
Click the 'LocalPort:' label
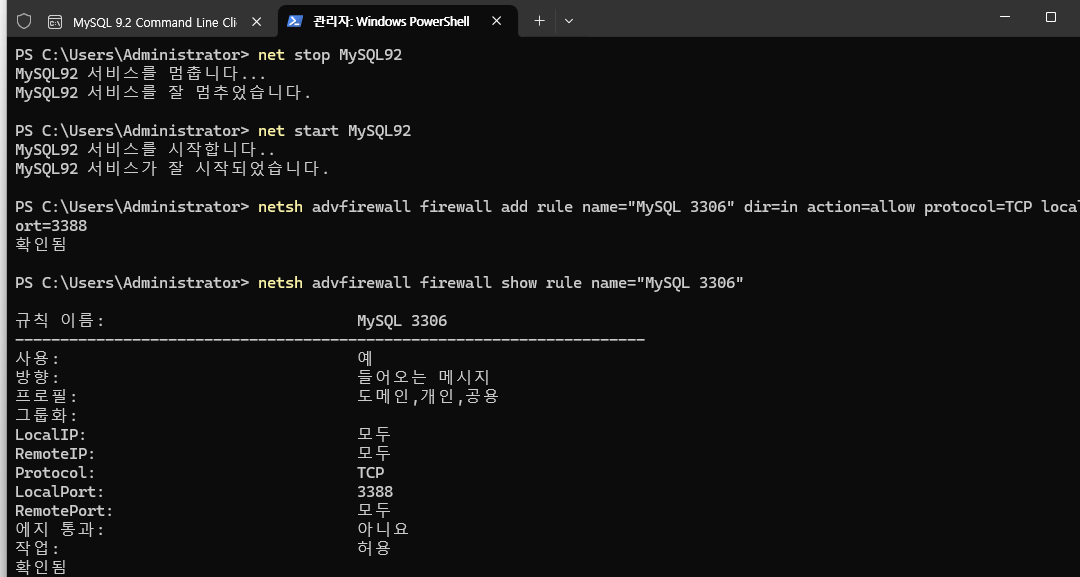[60, 492]
